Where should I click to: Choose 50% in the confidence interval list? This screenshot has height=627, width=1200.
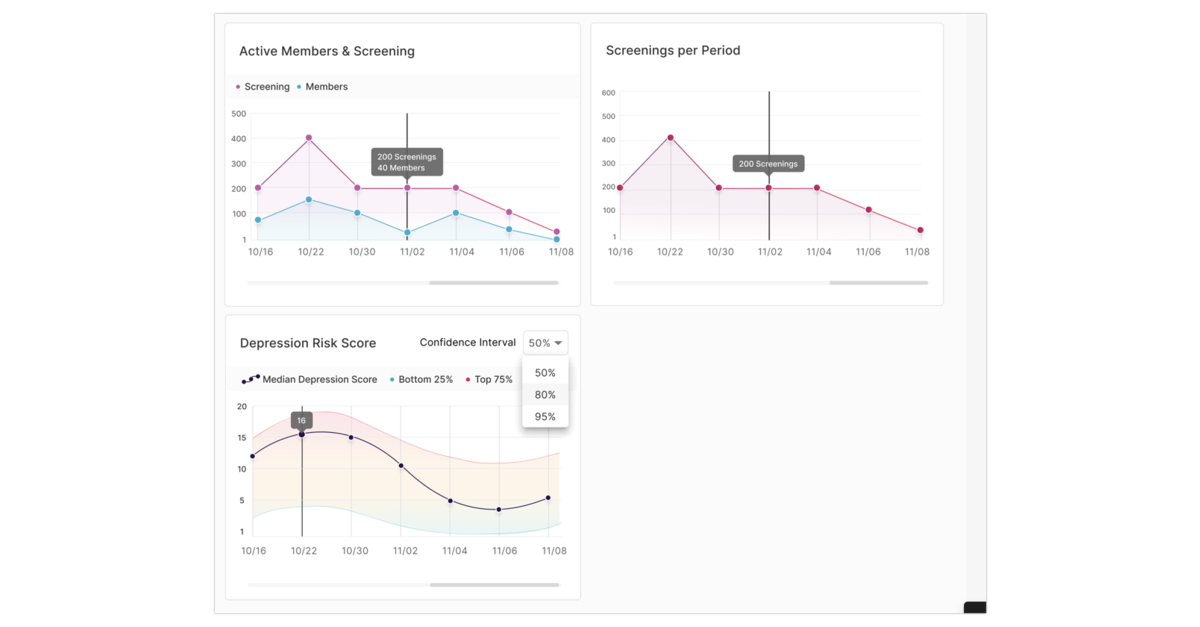click(545, 372)
